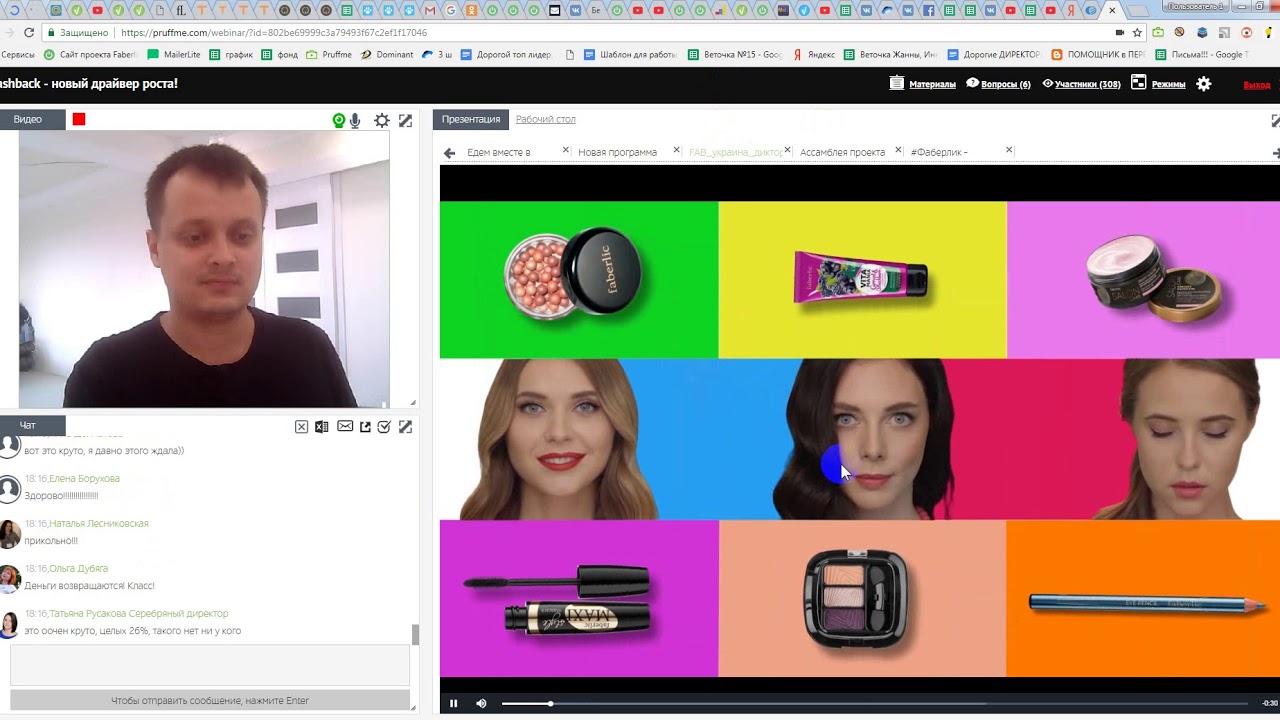
Task: Open the '#Фаберлик -' presentation tab
Action: tap(939, 152)
